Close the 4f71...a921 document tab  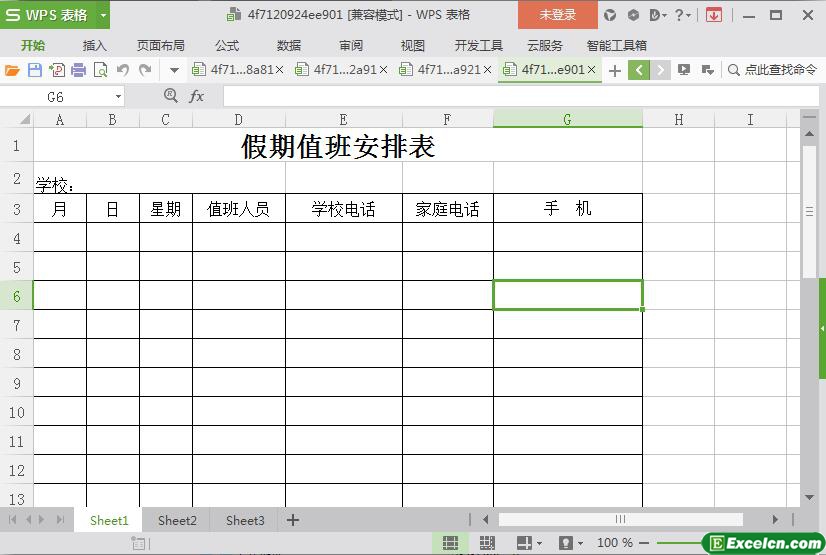pyautogui.click(x=487, y=70)
